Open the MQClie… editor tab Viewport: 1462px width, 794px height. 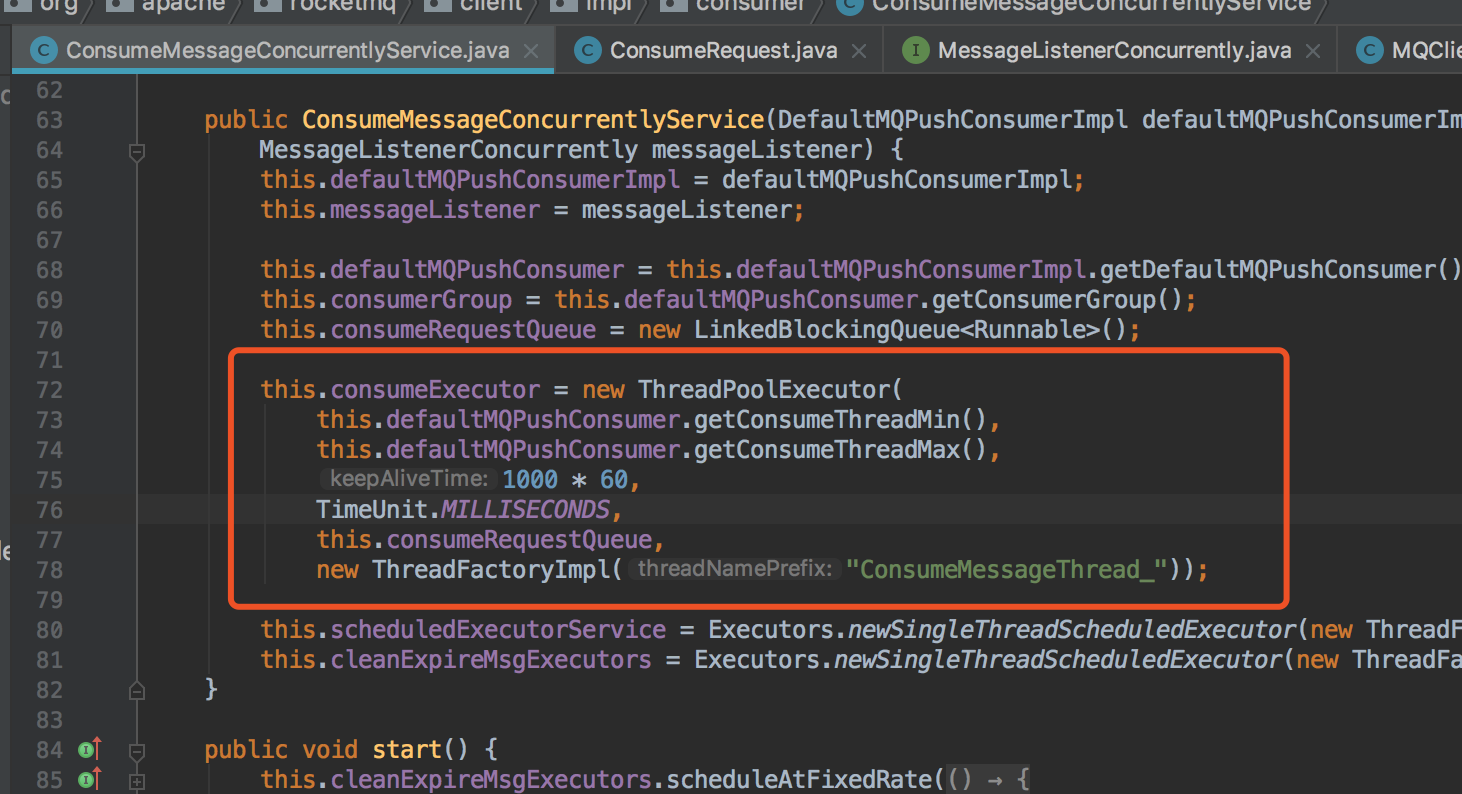point(1400,50)
